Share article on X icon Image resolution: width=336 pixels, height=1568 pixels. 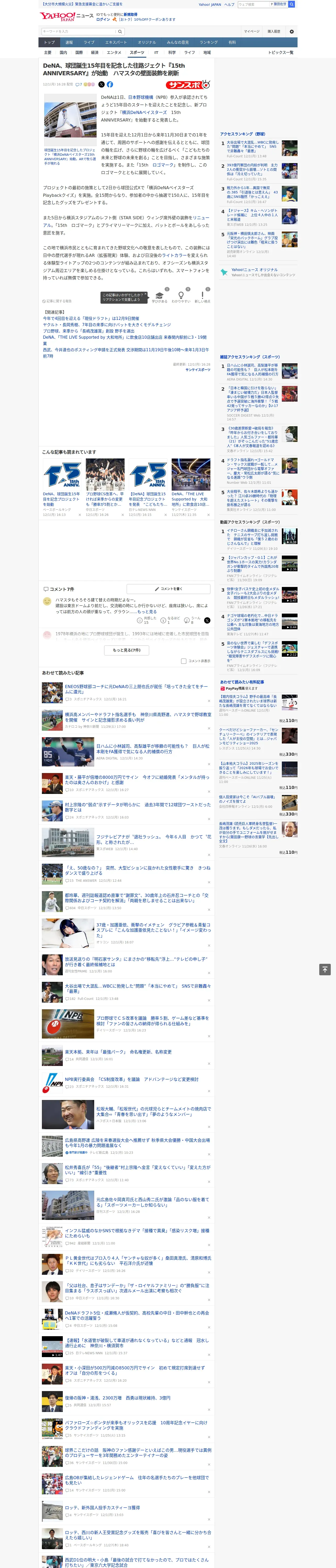[102, 85]
